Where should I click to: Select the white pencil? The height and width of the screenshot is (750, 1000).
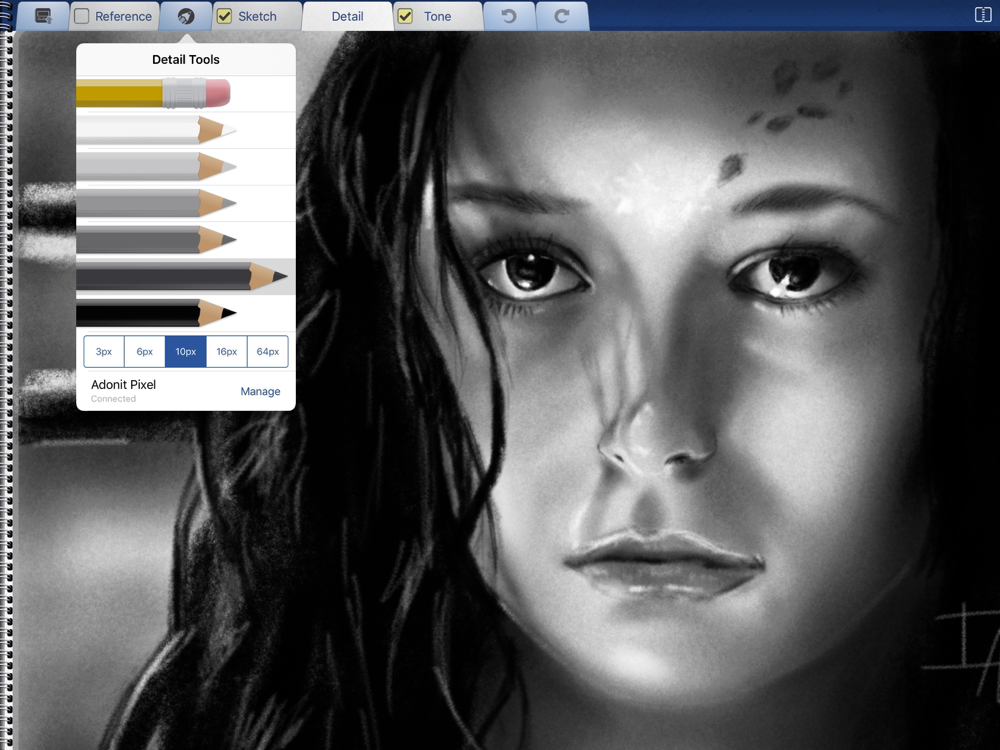click(x=186, y=130)
